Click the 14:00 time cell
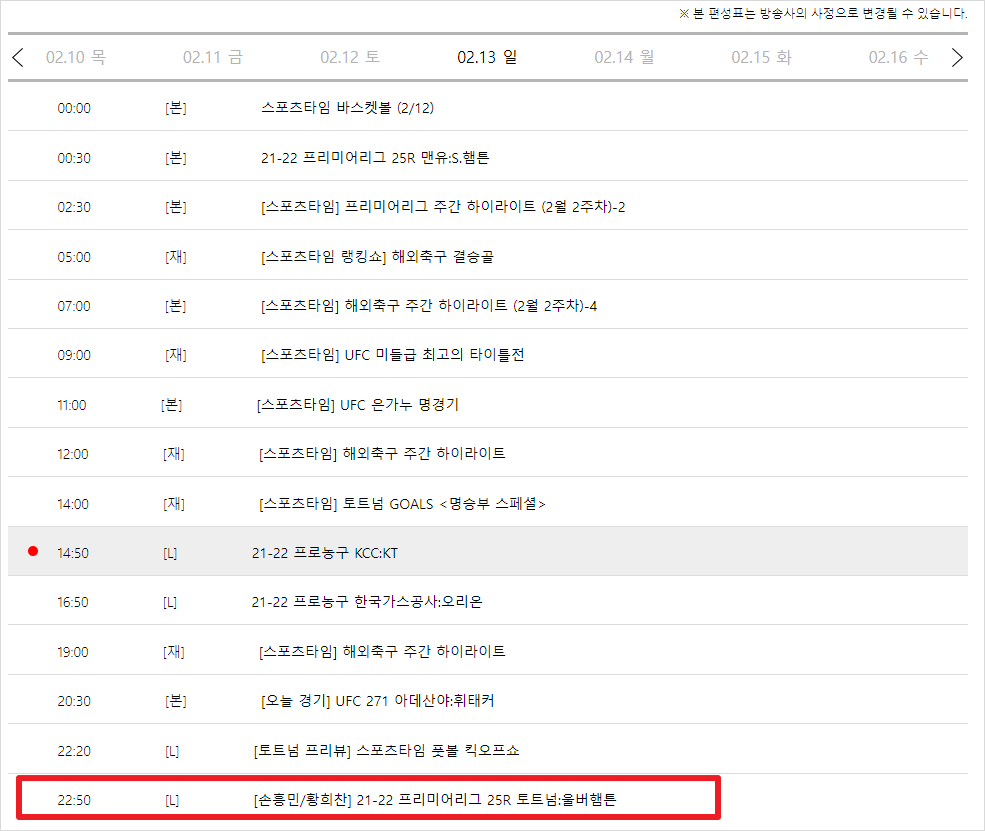Viewport: 985px width, 831px height. click(73, 504)
